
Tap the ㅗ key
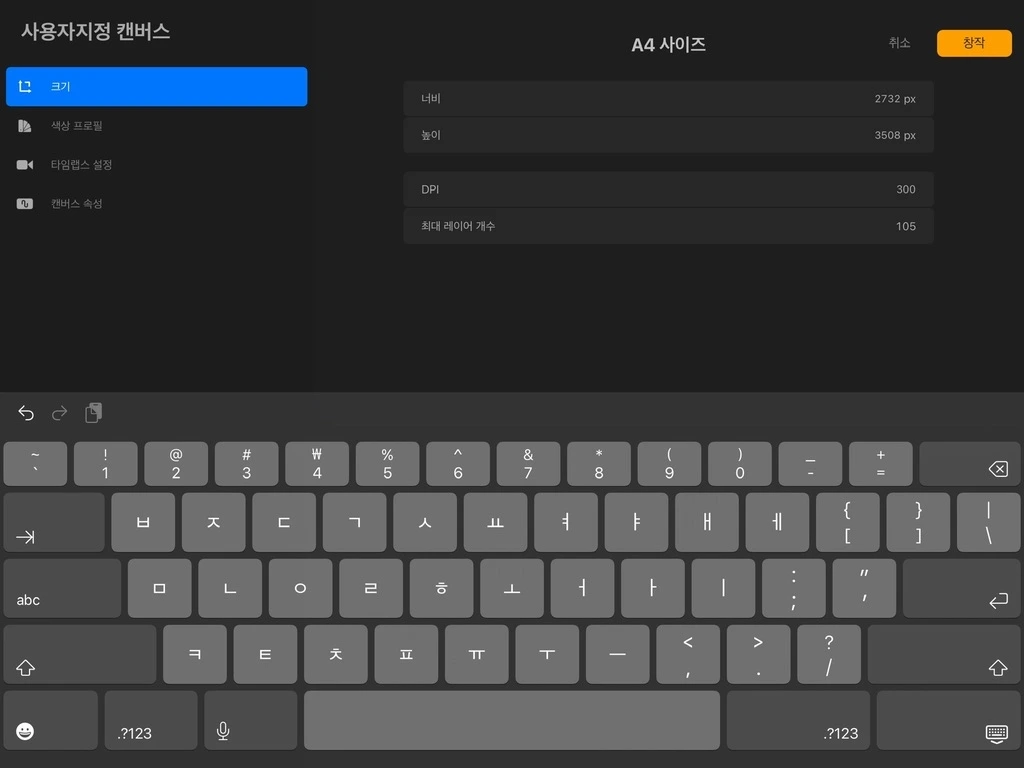pos(513,588)
